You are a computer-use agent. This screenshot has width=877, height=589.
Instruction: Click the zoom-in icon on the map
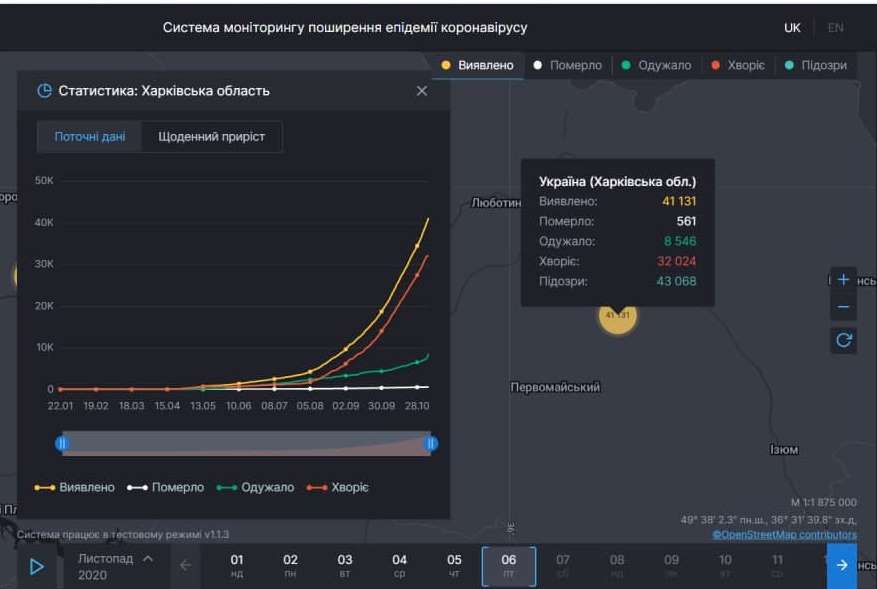843,278
